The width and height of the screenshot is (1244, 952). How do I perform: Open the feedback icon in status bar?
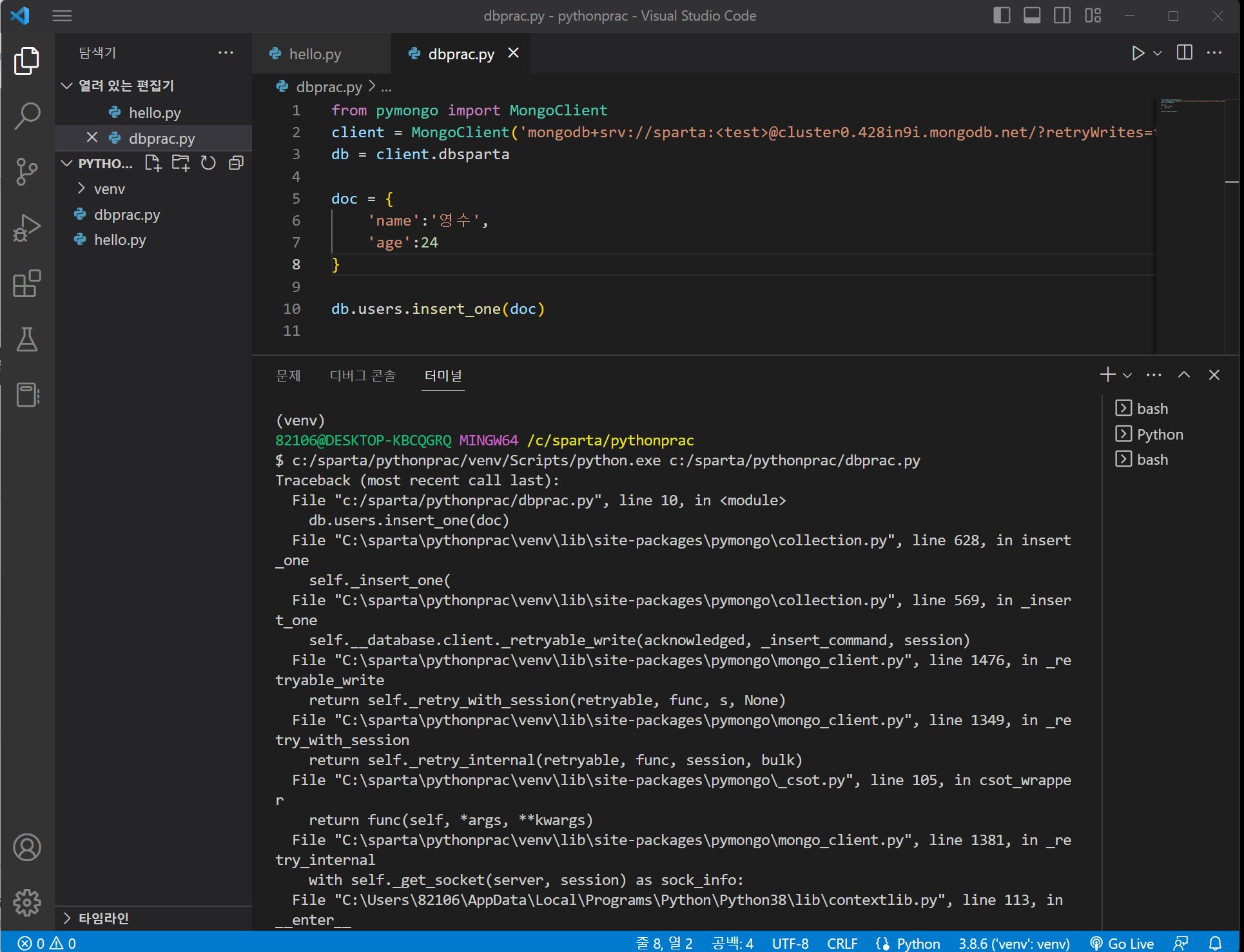(x=1181, y=943)
